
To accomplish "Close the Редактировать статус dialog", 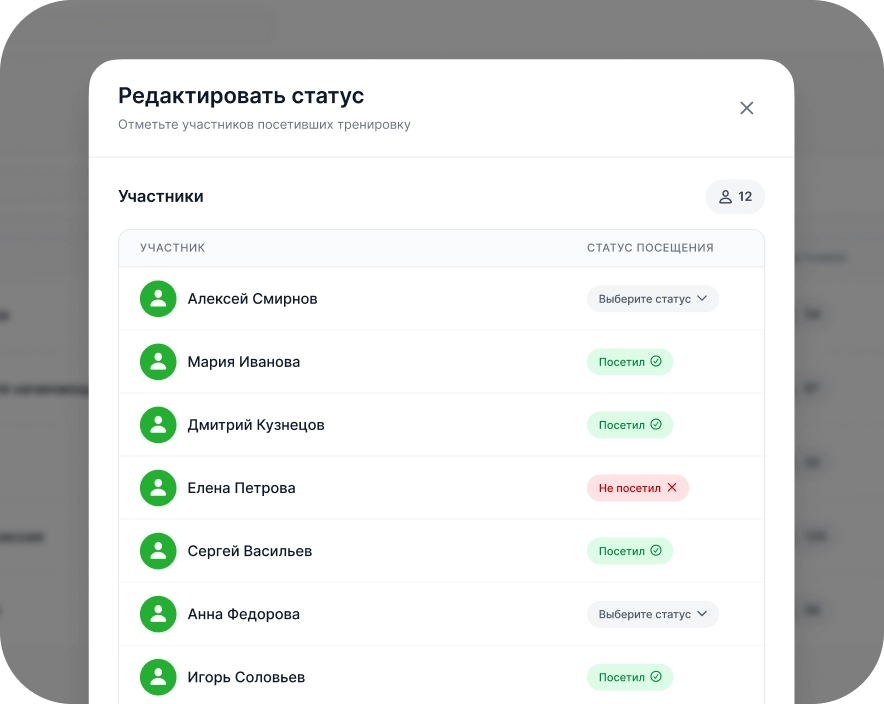I will click(746, 108).
